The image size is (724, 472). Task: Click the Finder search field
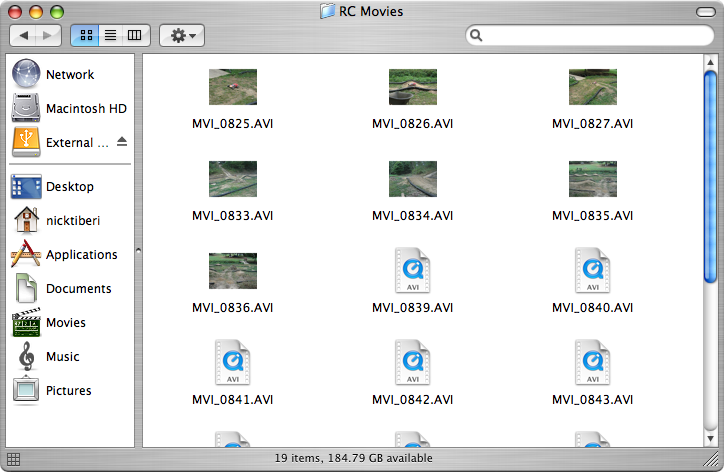[x=590, y=36]
